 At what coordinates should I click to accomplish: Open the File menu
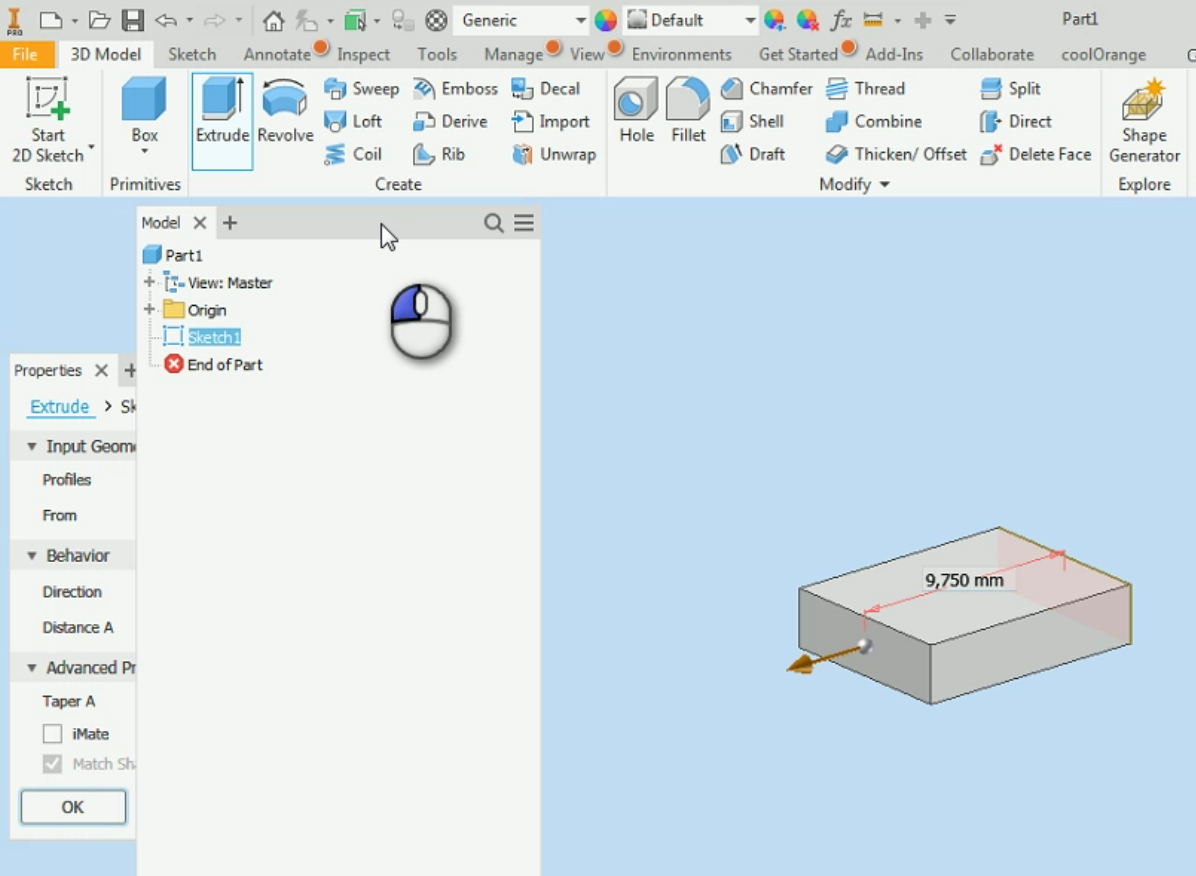point(26,54)
